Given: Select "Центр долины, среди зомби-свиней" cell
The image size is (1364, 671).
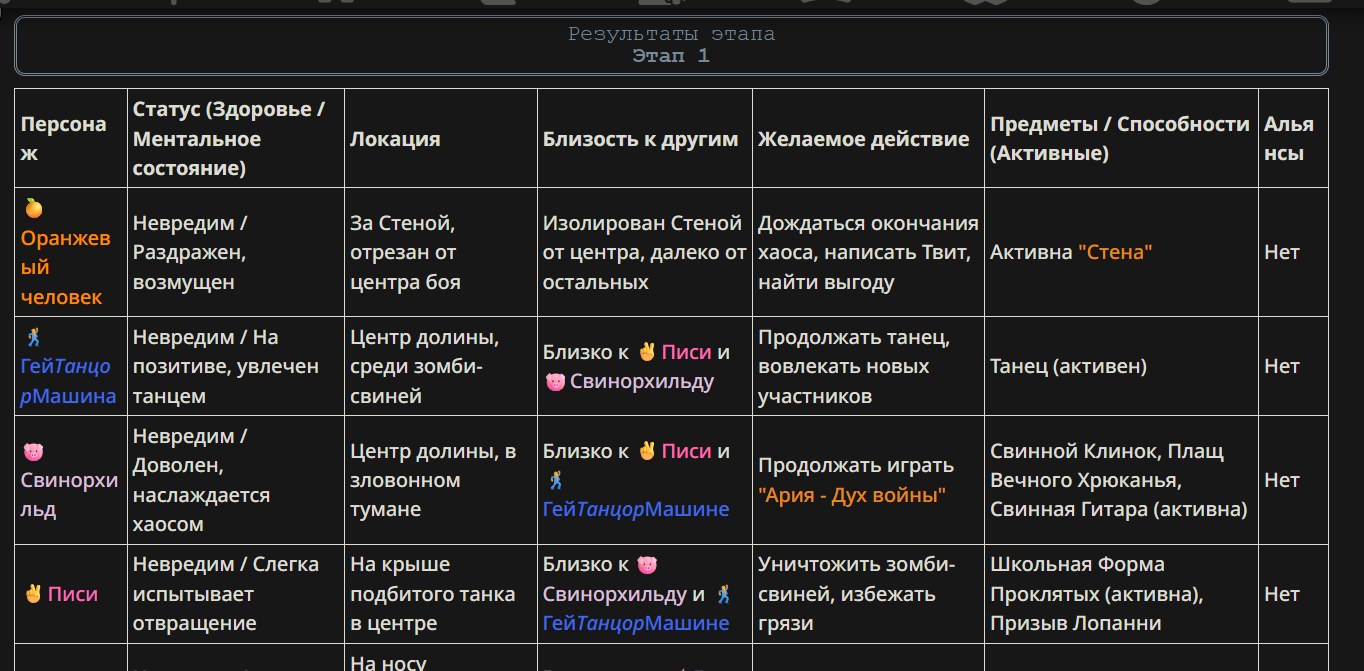Looking at the screenshot, I should [x=441, y=366].
